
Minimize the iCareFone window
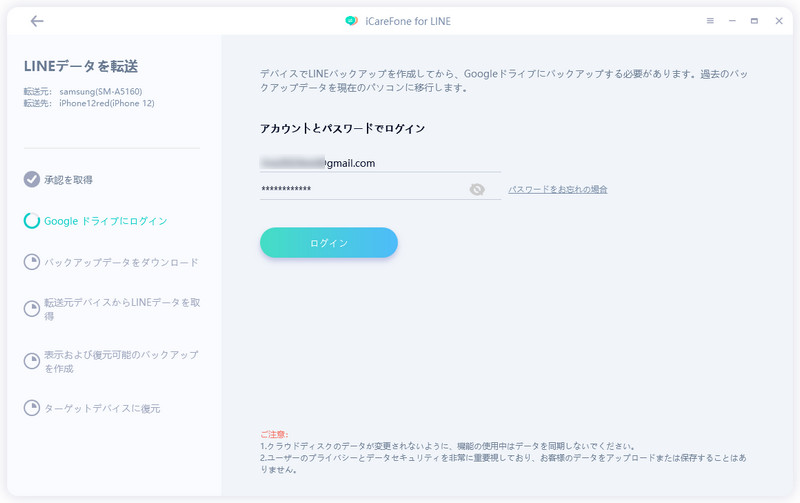click(732, 21)
